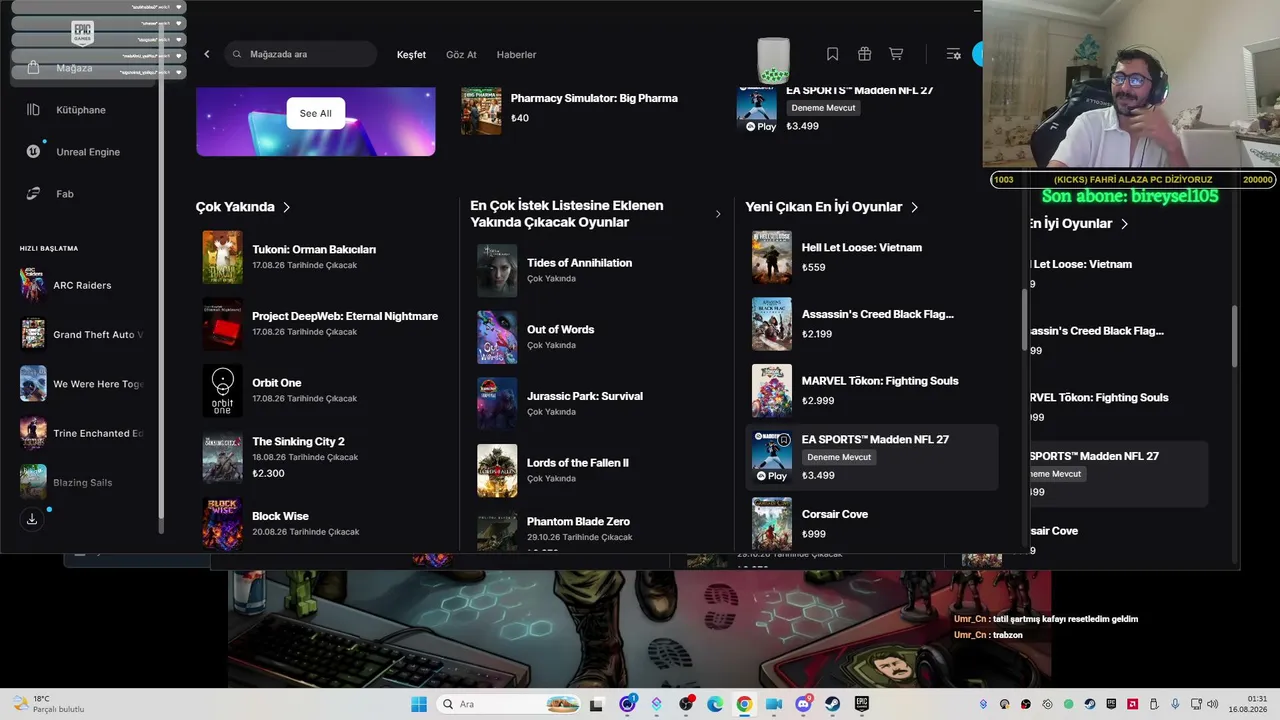Viewport: 1280px width, 720px height.
Task: Open the Fab marketplace icon in the sidebar
Action: click(33, 194)
